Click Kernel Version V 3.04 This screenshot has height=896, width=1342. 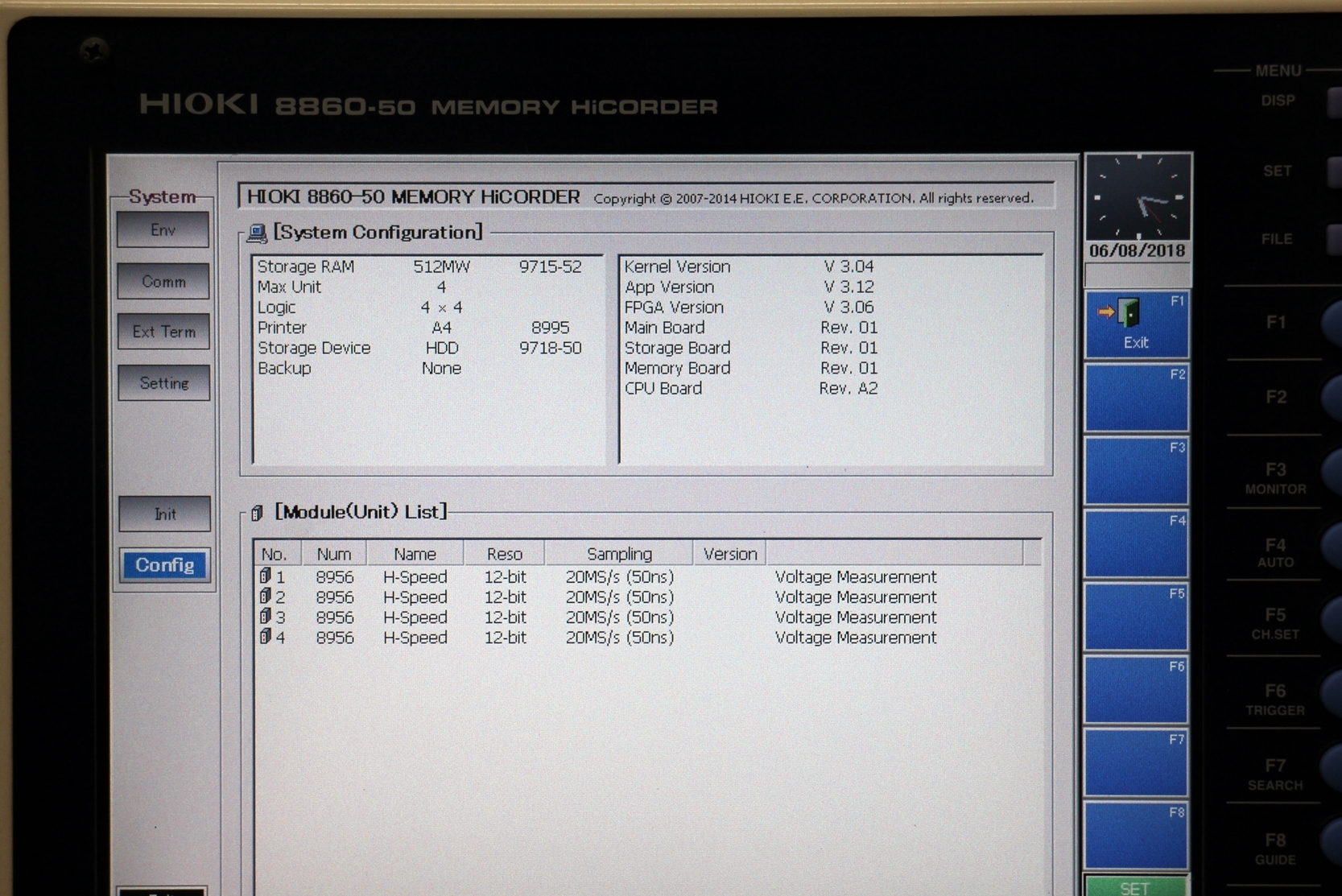coord(749,266)
